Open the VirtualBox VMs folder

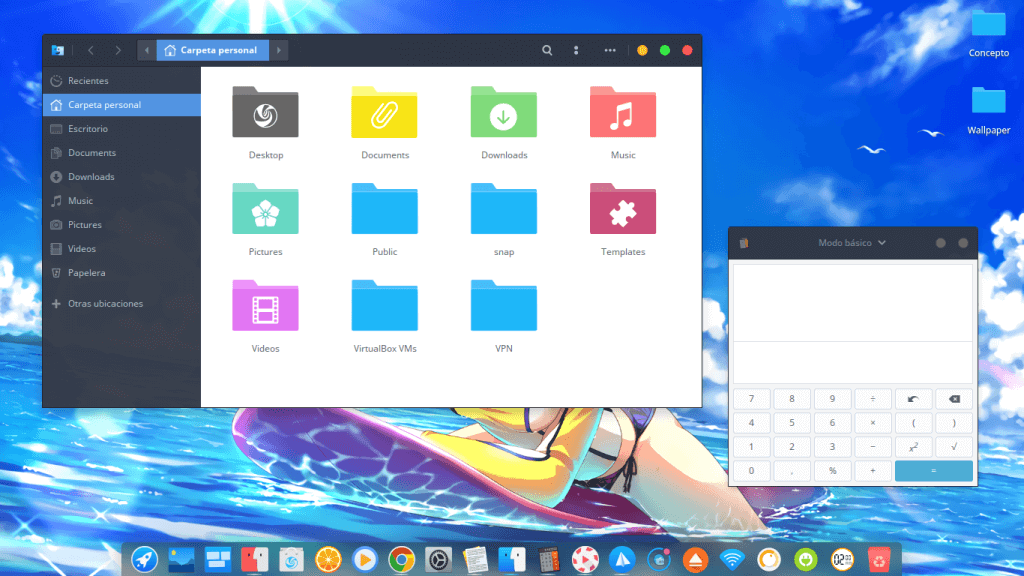(385, 306)
